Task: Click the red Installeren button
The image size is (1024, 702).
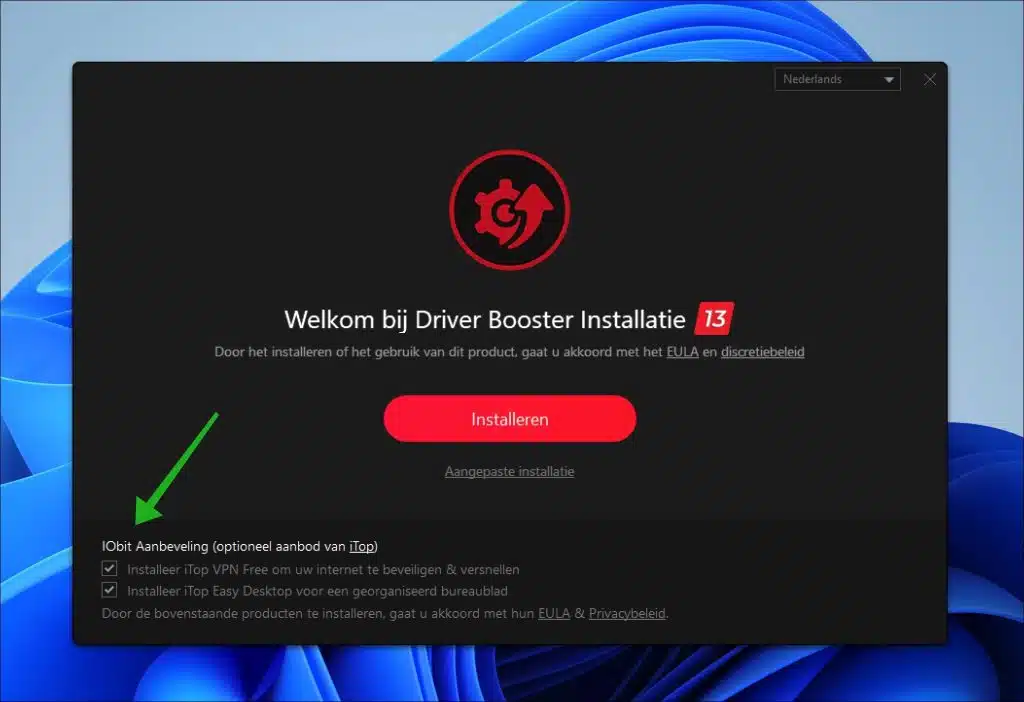Action: click(x=509, y=419)
